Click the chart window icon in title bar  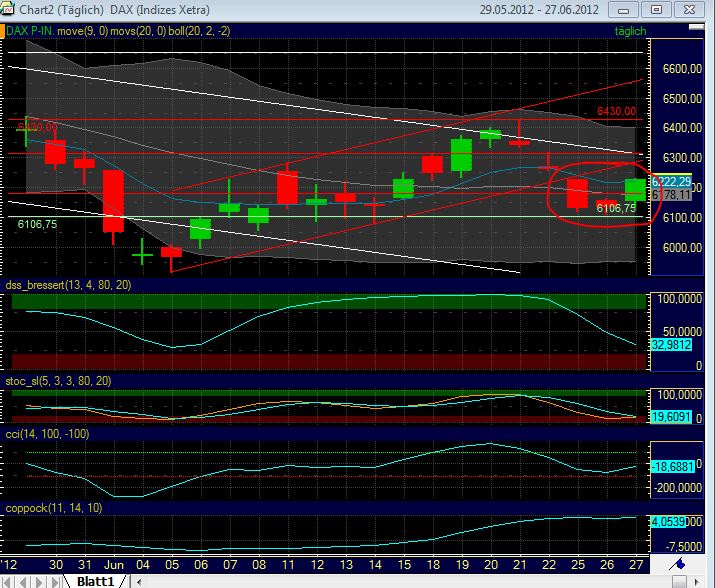pos(7,8)
